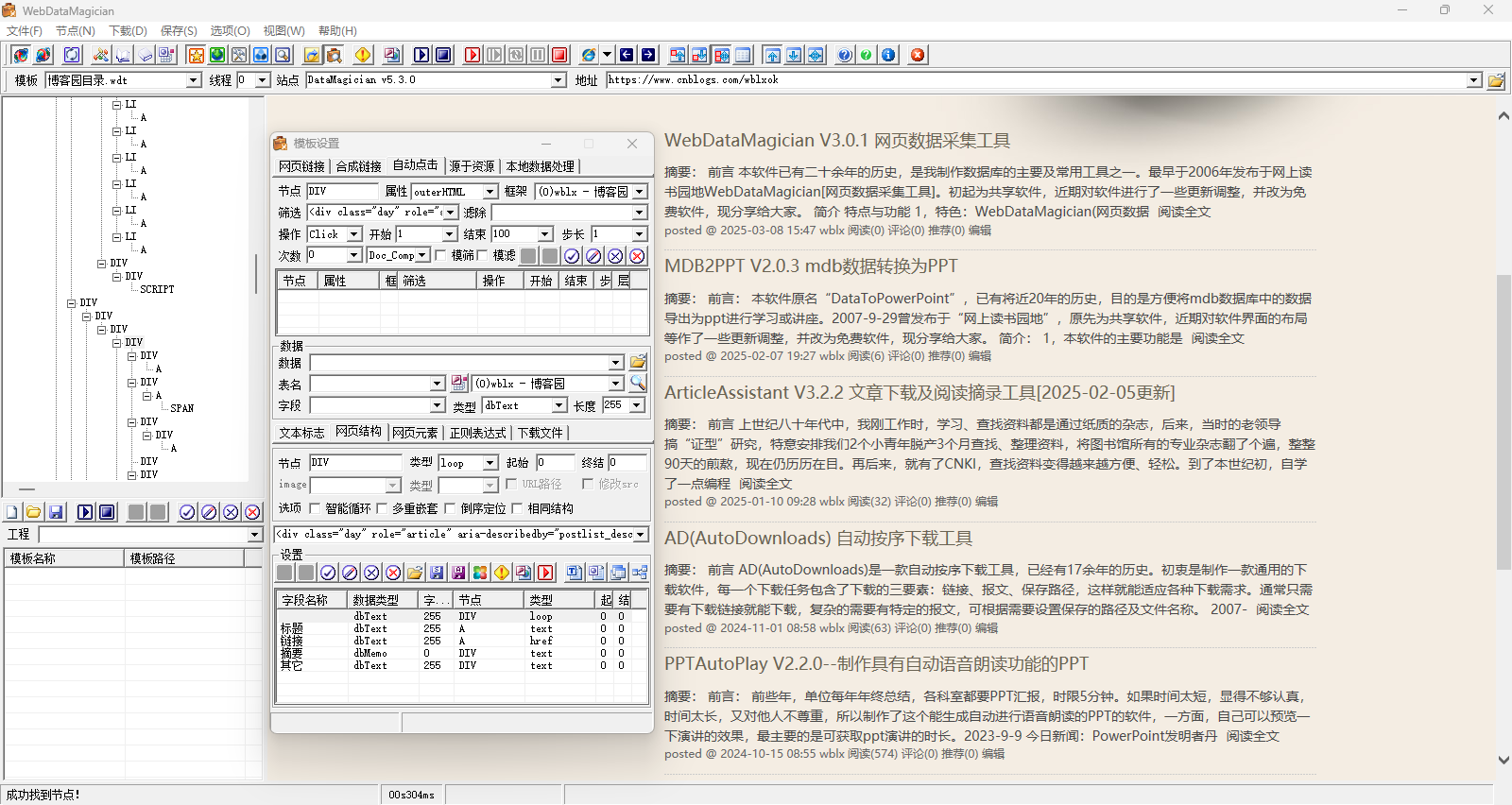This screenshot has width=1512, height=805.
Task: Click the purple floppy save-as icon in 设置 toolbar
Action: click(x=458, y=573)
